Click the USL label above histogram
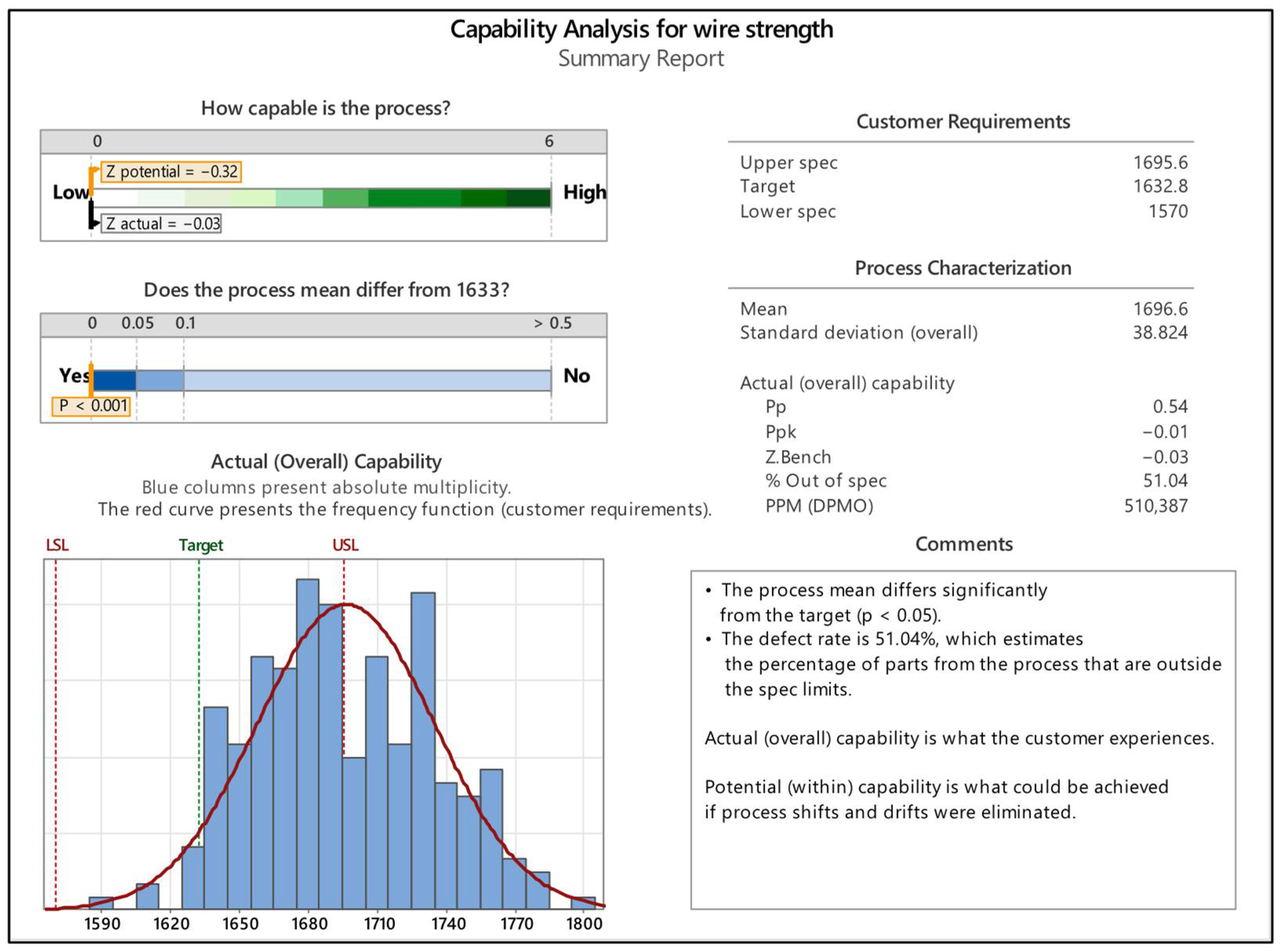Screen dimensions: 1282x952 tap(345, 545)
